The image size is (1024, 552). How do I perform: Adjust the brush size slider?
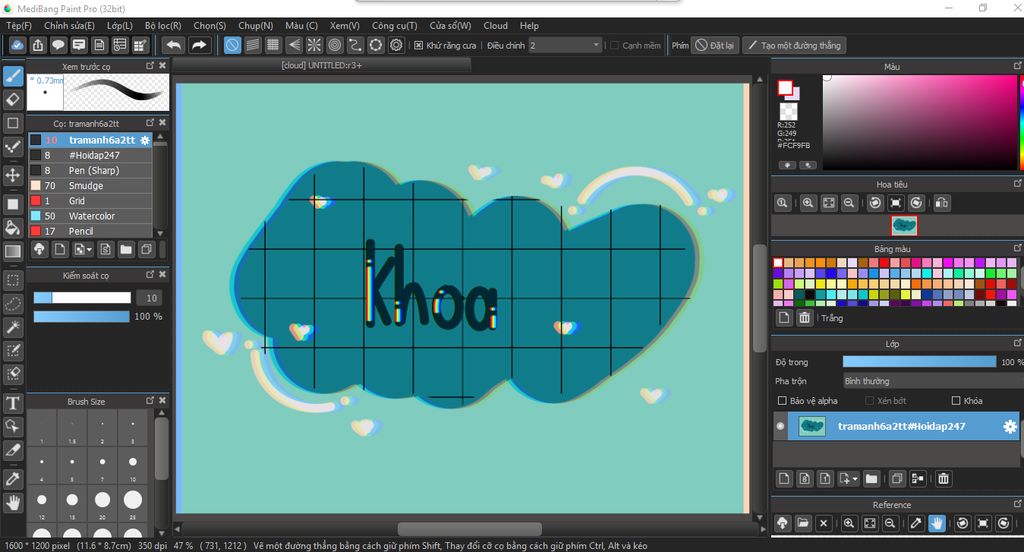[x=82, y=298]
